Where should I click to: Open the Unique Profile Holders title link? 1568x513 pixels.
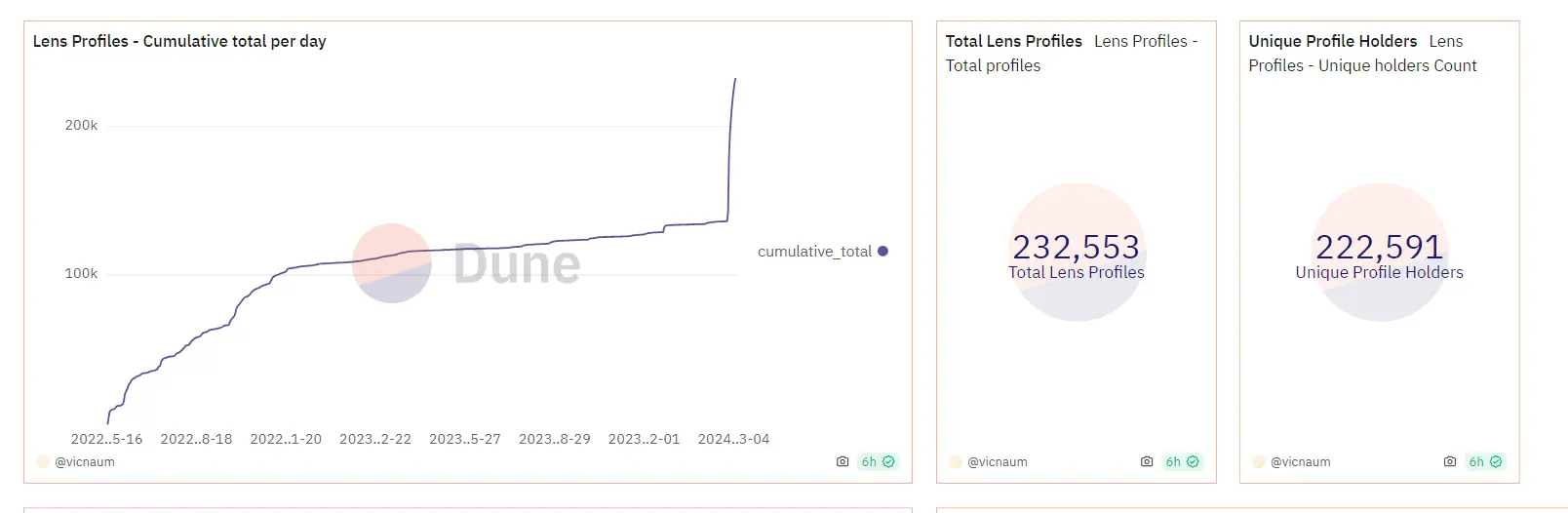coord(1332,42)
